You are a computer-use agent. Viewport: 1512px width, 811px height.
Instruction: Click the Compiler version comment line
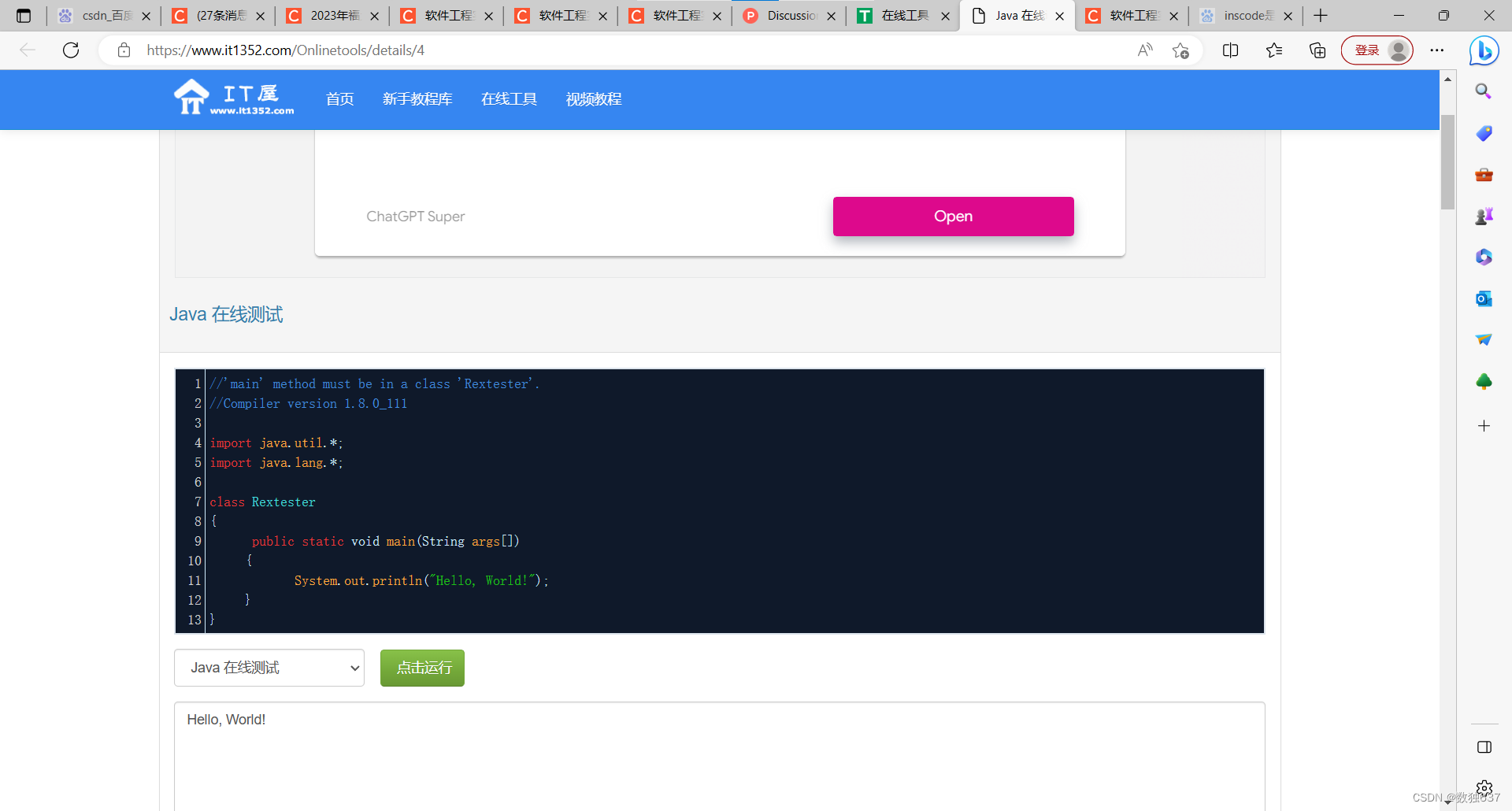coord(309,403)
